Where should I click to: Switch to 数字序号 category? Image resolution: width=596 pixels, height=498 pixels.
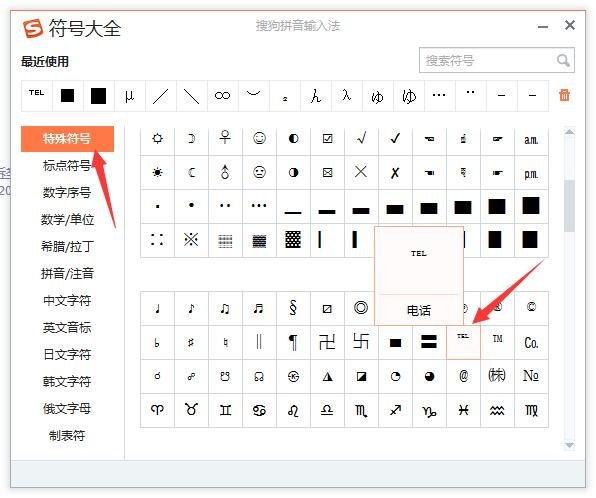pos(67,193)
